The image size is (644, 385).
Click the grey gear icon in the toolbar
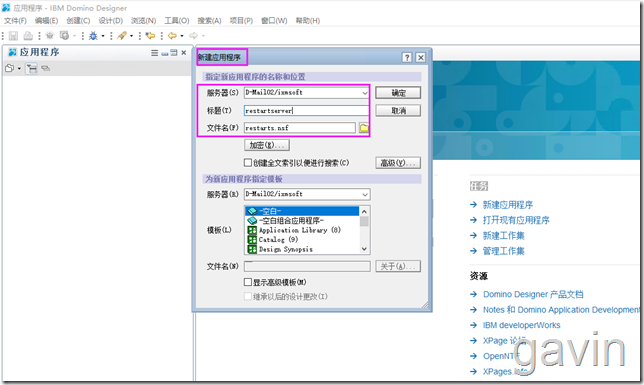[x=50, y=36]
